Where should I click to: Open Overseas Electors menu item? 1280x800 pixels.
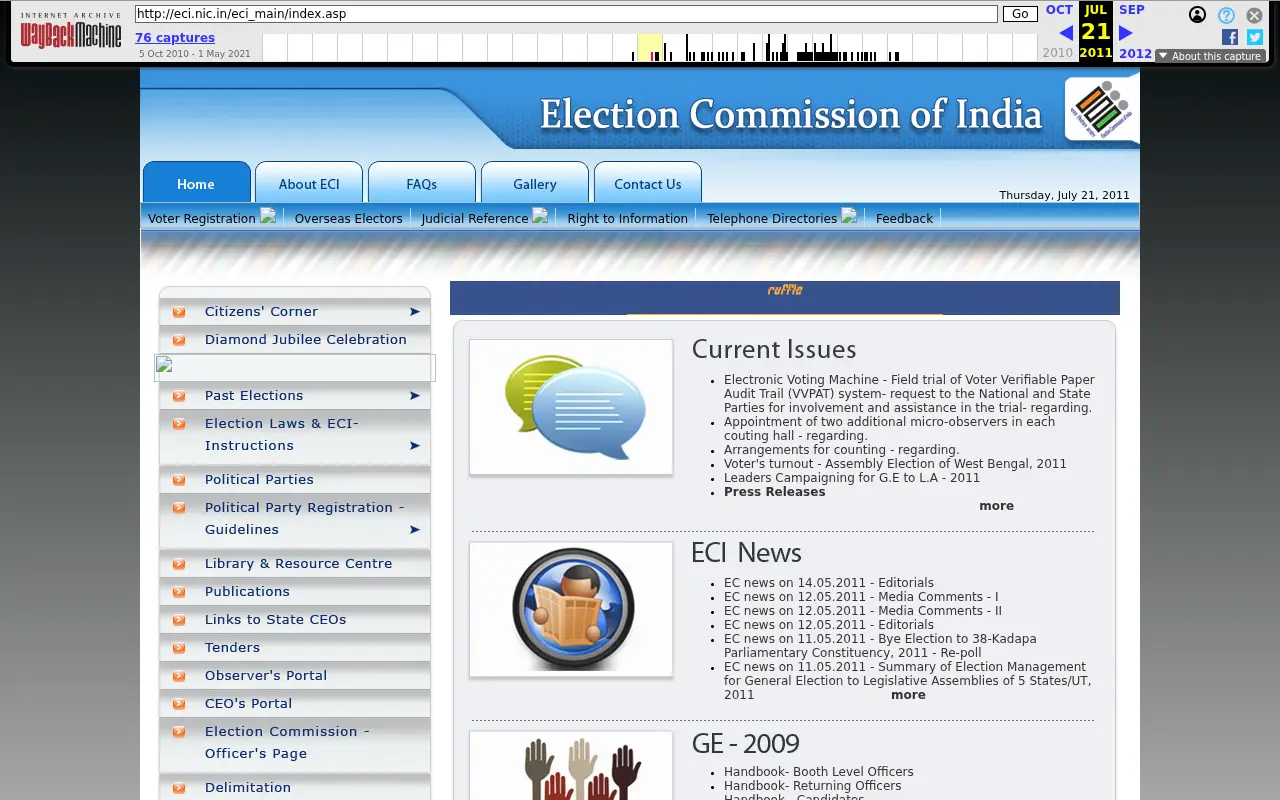point(348,218)
